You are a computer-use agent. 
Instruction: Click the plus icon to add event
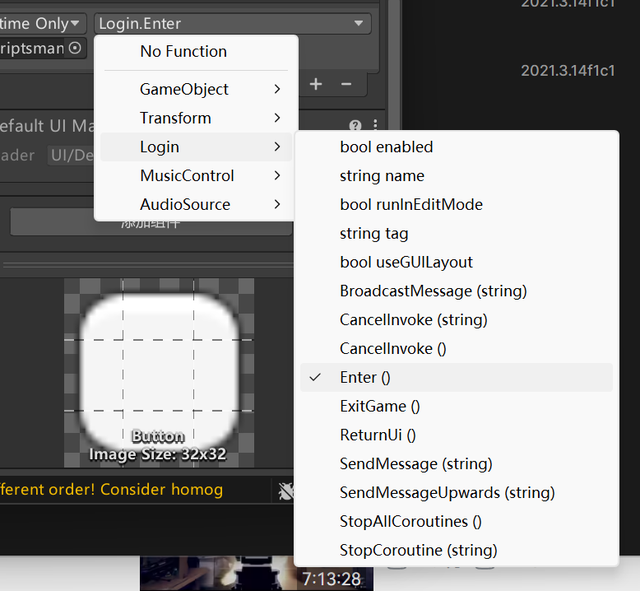(316, 84)
